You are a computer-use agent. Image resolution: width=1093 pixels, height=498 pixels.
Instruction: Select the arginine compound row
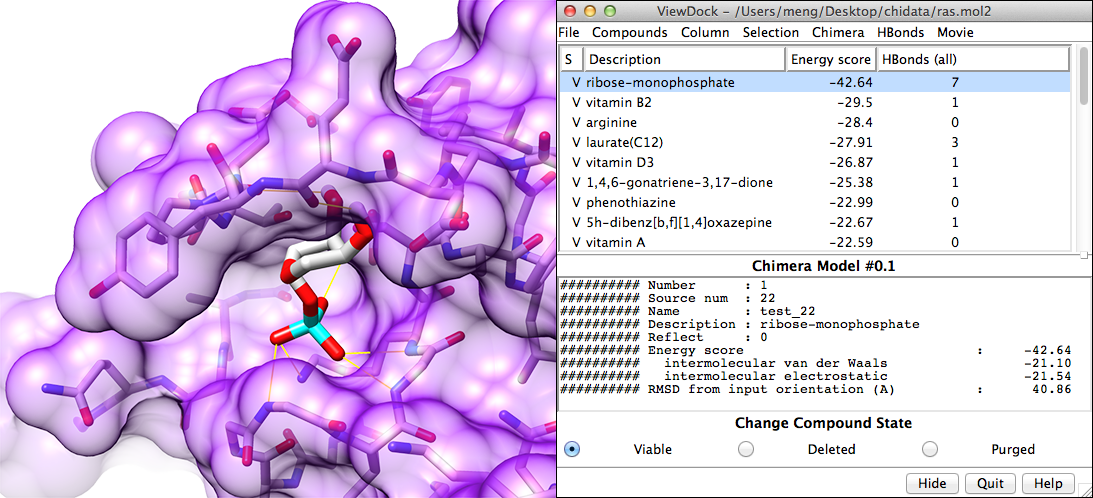click(x=816, y=123)
